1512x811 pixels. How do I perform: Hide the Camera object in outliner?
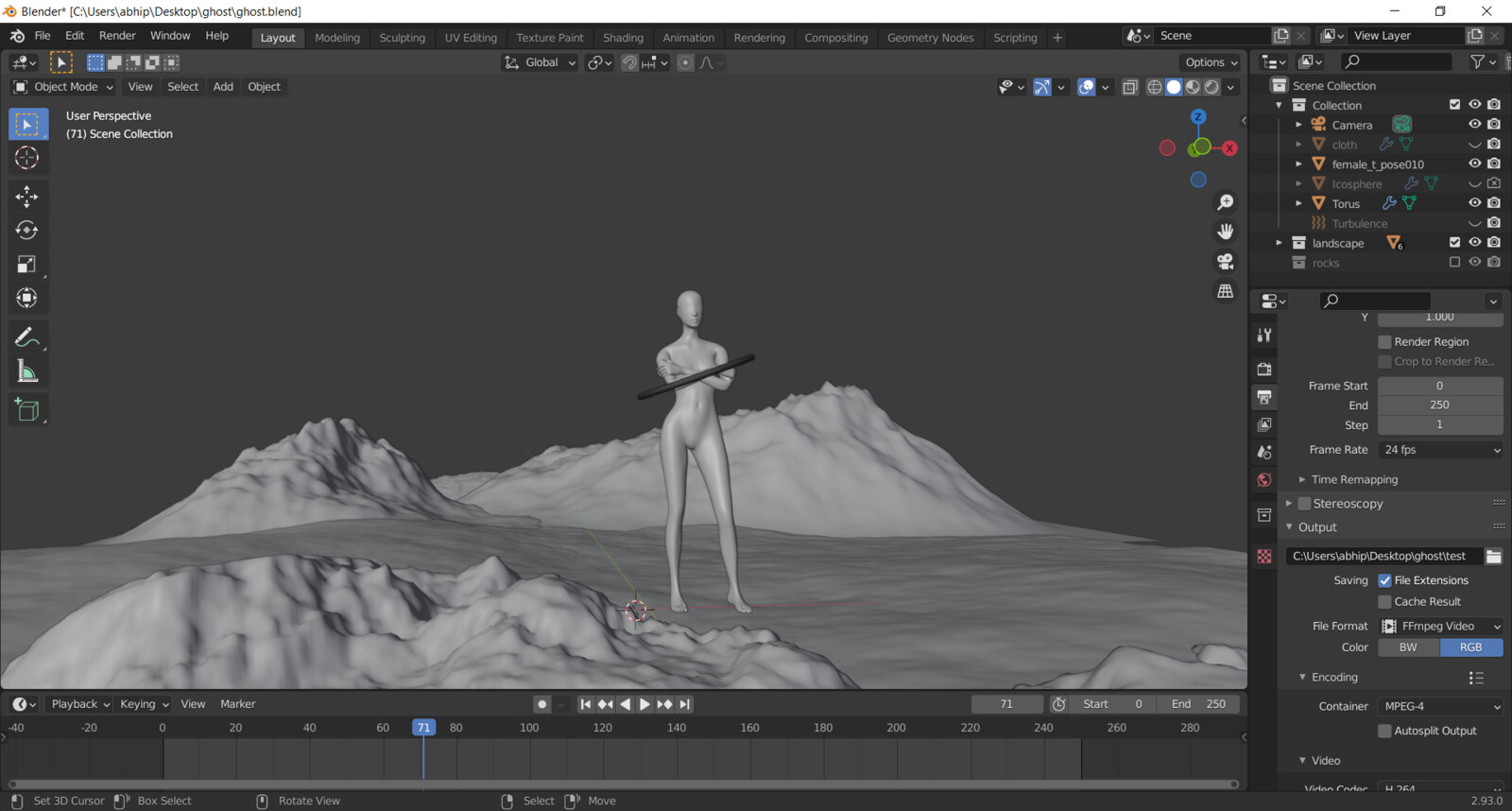[1474, 124]
